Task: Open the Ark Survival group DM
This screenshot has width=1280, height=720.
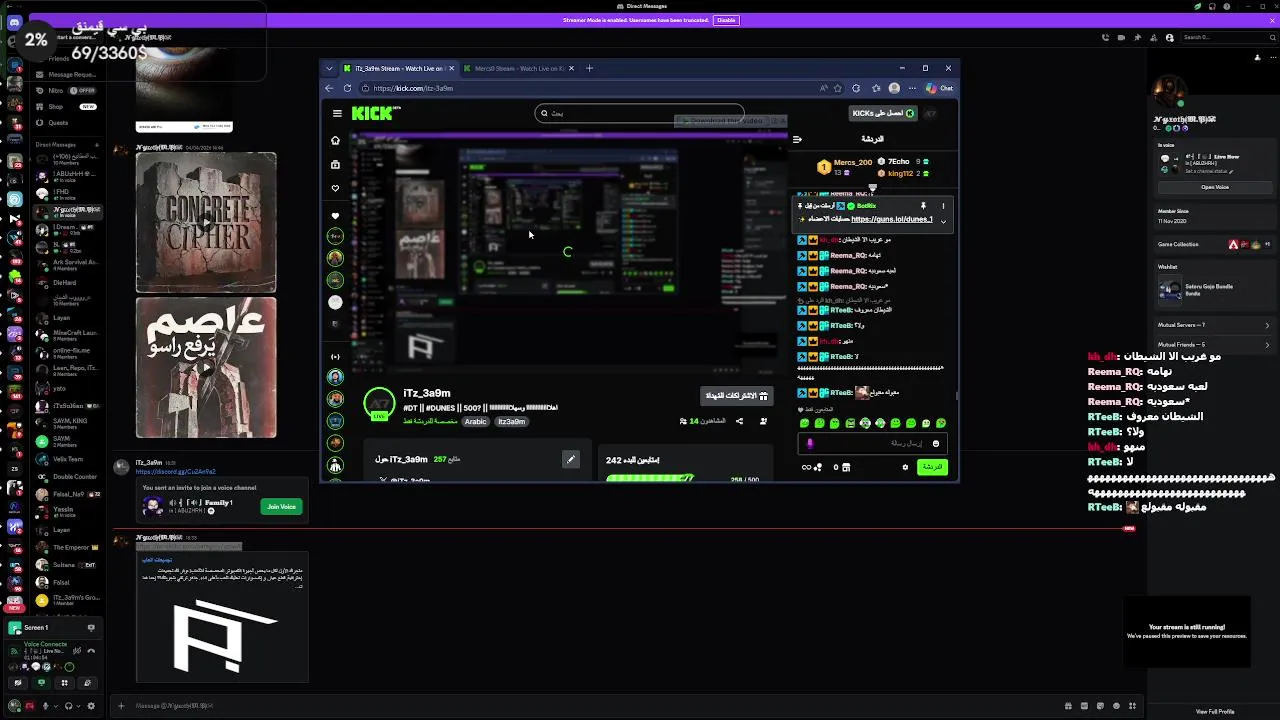Action: [67, 265]
